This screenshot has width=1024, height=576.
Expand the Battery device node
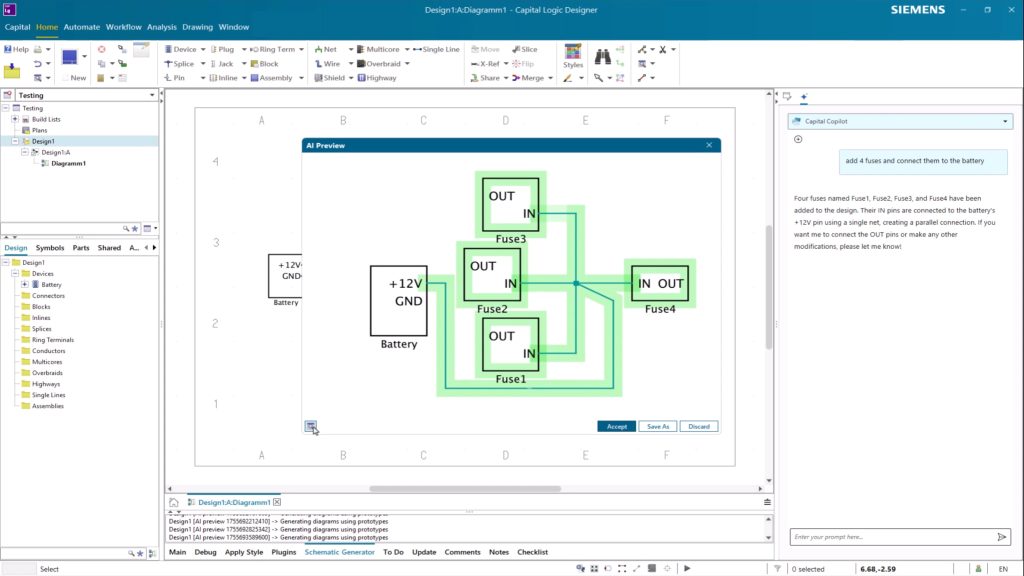[x=25, y=285]
